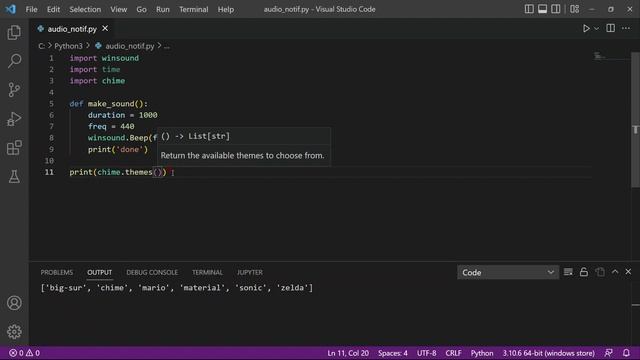The image size is (640, 360).
Task: Click on line number 5 gutter
Action: click(x=51, y=104)
